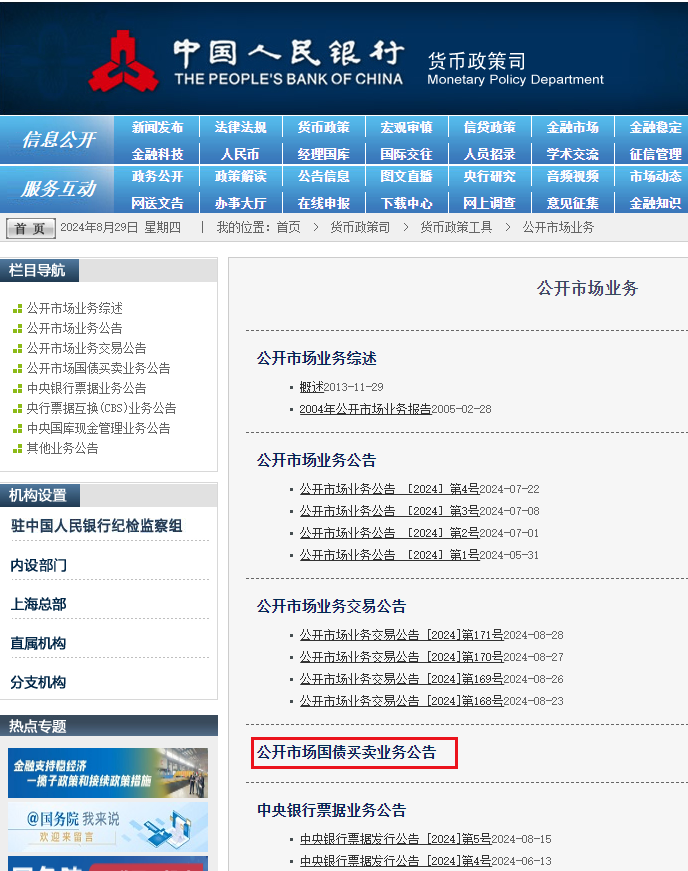Open 公开市场业务交易公告 [2024]第168号
This screenshot has height=871, width=688.
(401, 700)
